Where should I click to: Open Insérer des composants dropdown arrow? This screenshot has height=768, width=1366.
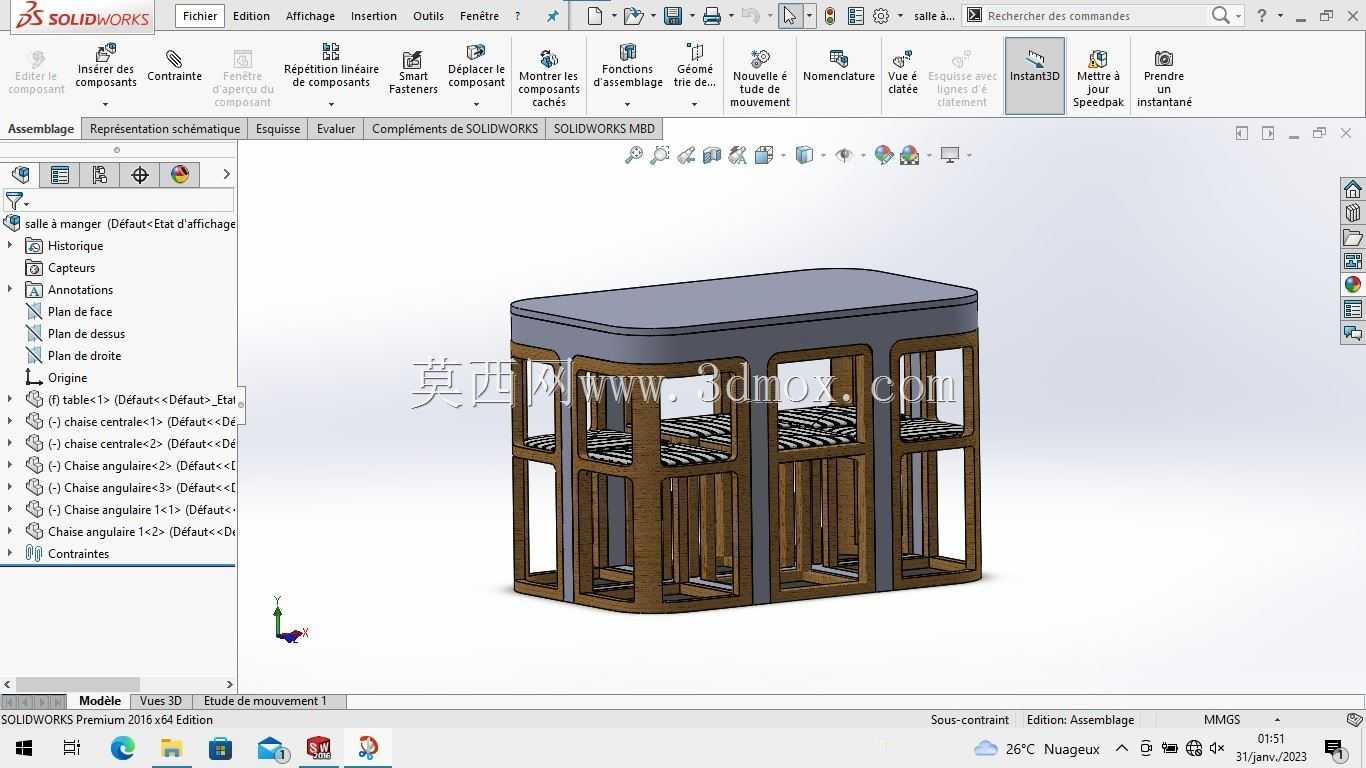(106, 104)
